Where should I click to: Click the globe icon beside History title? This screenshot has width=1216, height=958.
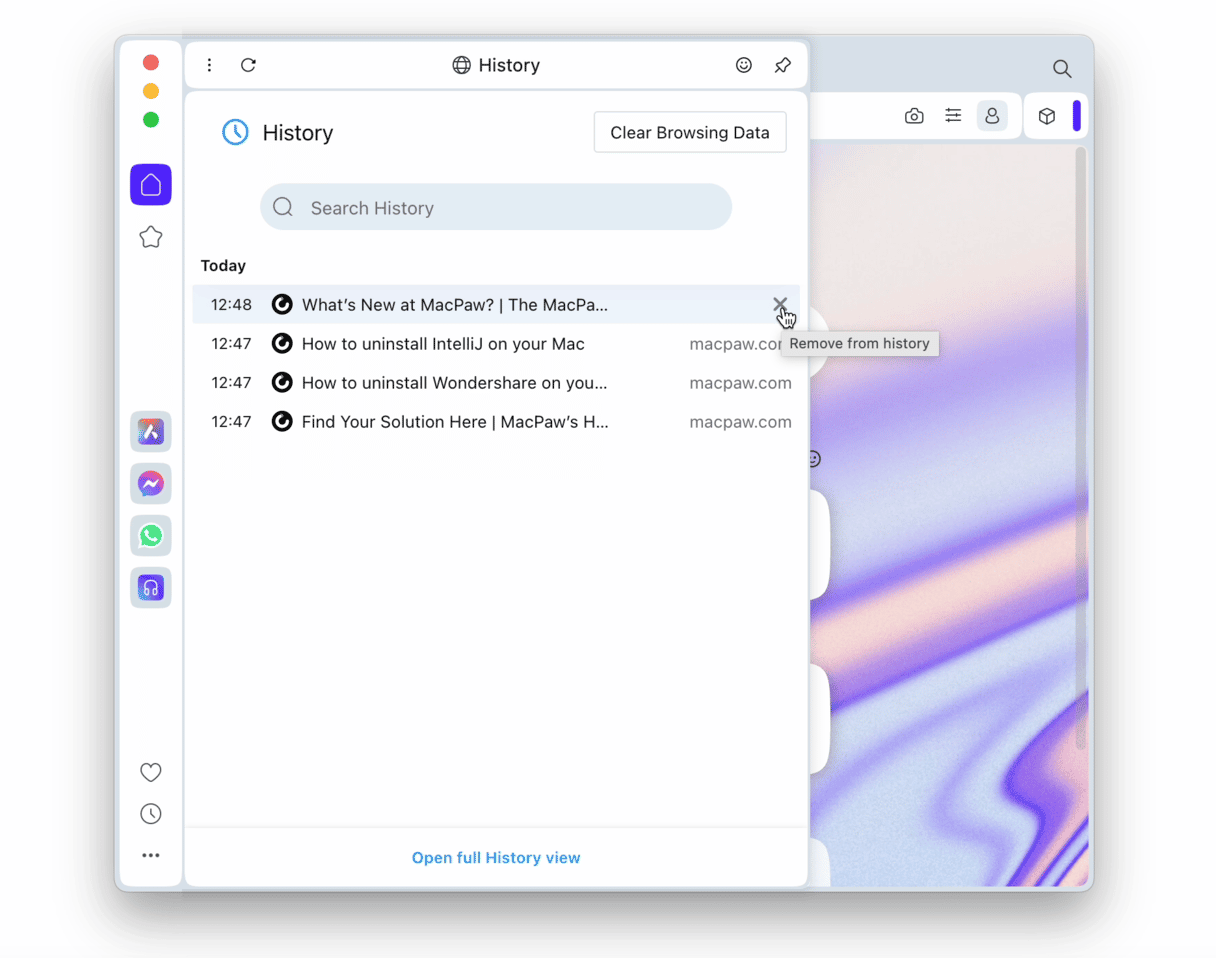click(461, 65)
